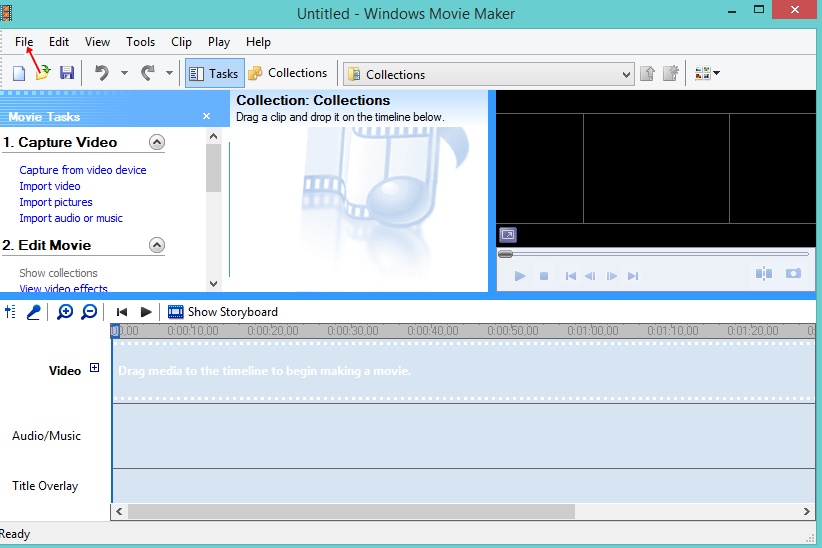822x548 pixels.
Task: Open the Edit menu
Action: coord(59,42)
